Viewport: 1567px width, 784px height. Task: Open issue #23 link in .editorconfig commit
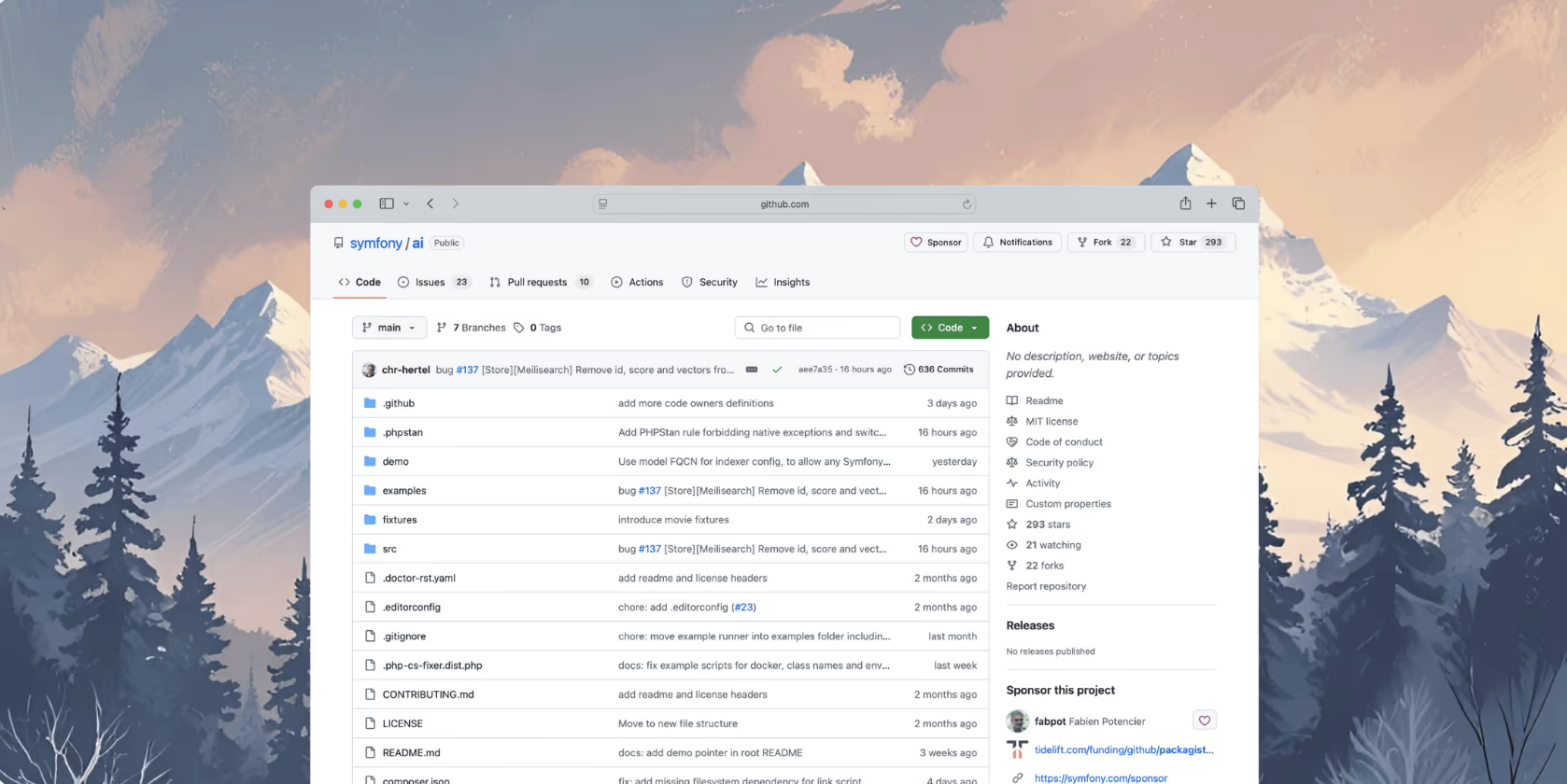[x=743, y=607]
